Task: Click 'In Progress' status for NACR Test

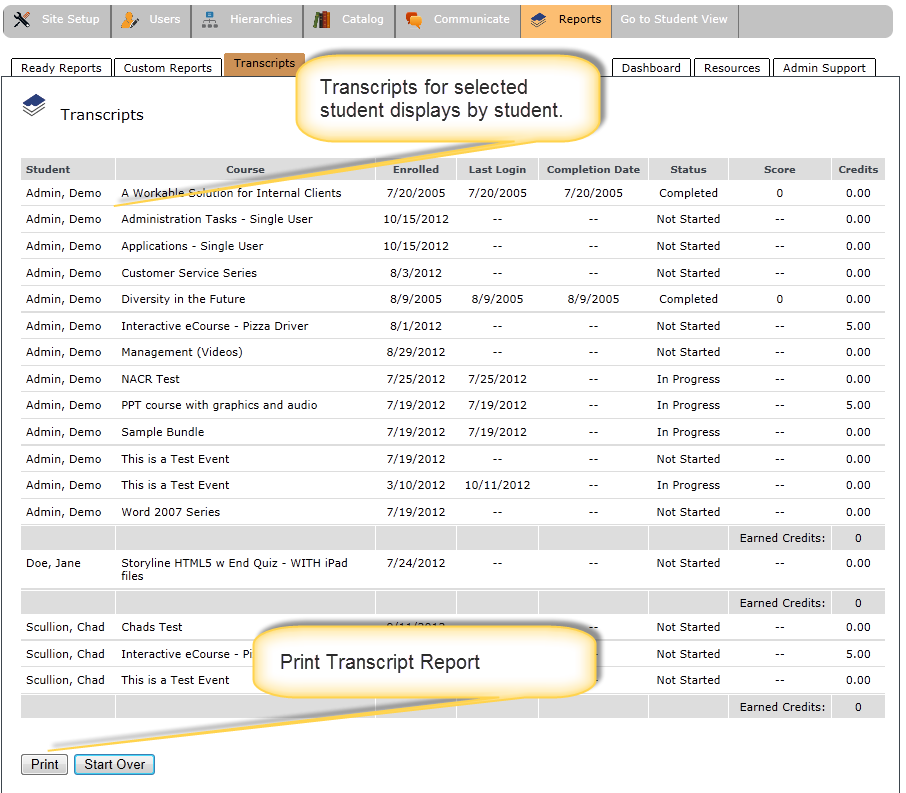Action: (x=688, y=379)
